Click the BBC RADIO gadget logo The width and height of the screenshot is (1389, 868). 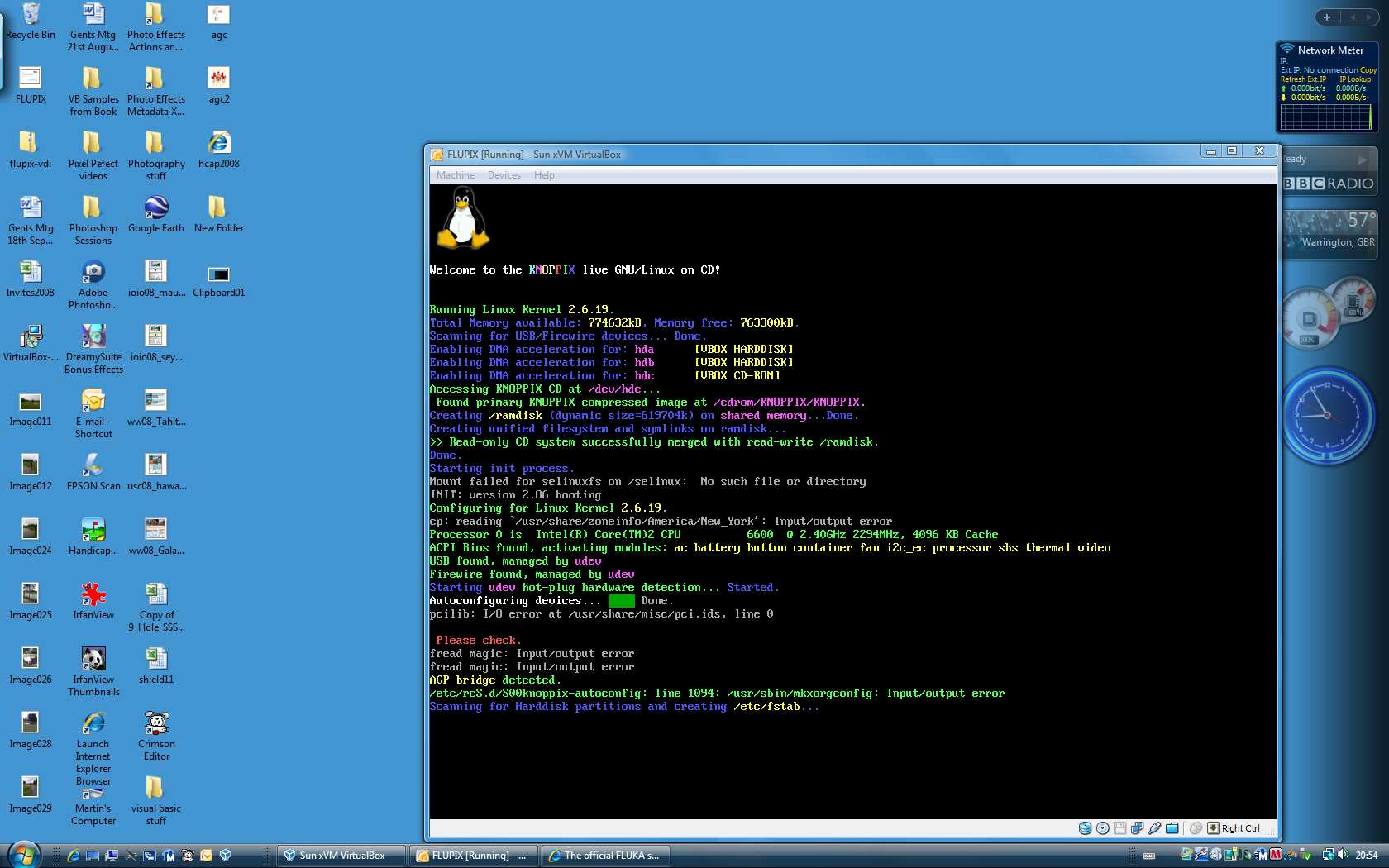1329,184
